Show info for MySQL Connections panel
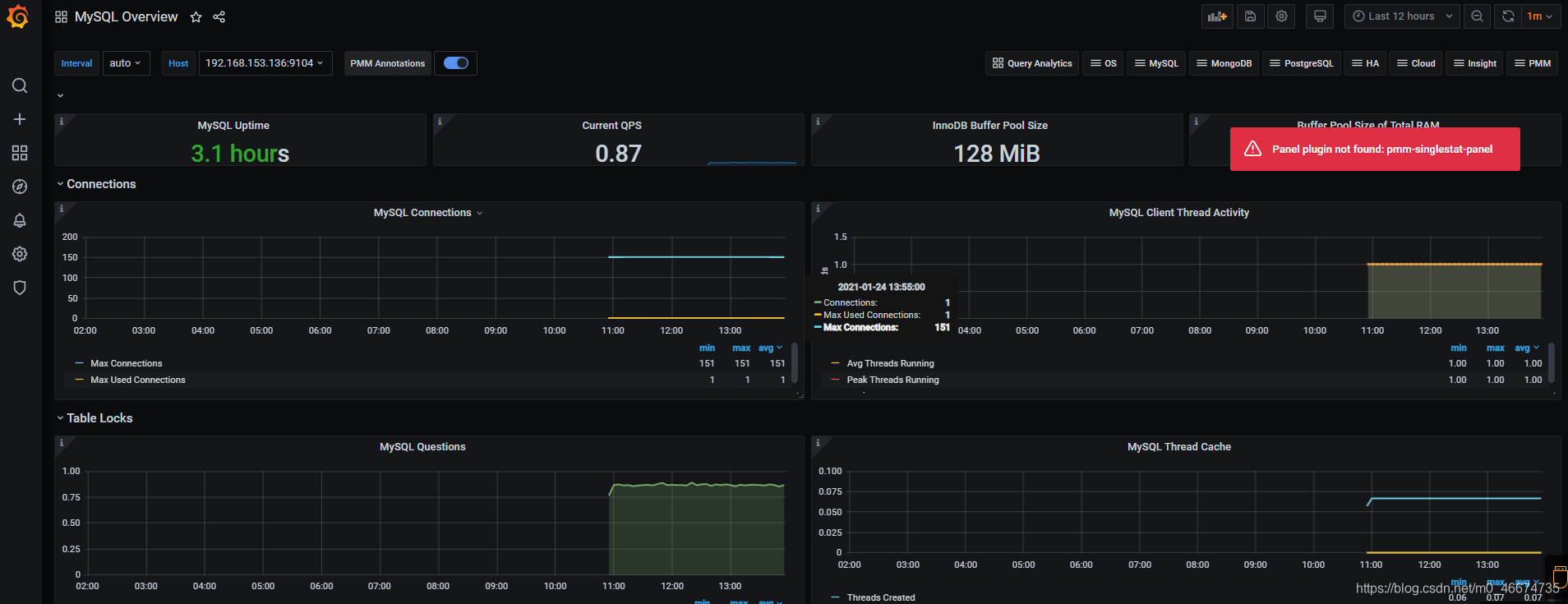 click(x=61, y=209)
